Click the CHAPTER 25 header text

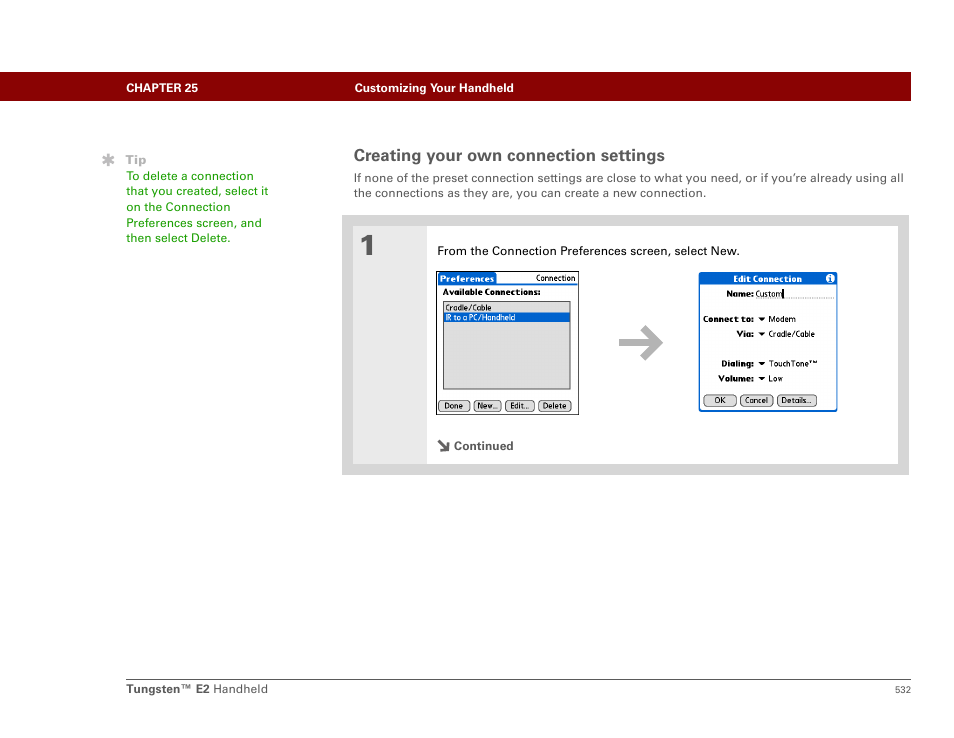(162, 88)
